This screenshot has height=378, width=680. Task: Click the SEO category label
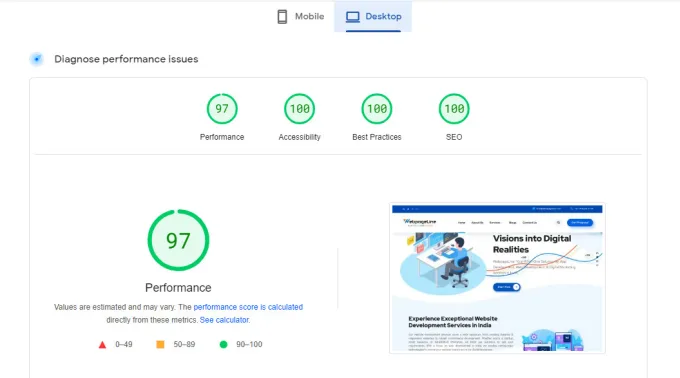(x=454, y=137)
